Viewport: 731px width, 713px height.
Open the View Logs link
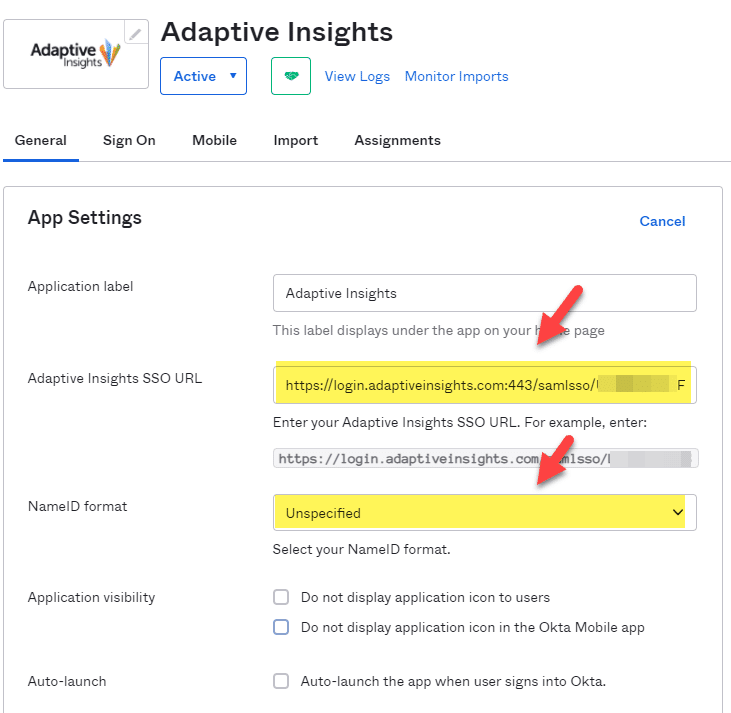click(x=357, y=76)
